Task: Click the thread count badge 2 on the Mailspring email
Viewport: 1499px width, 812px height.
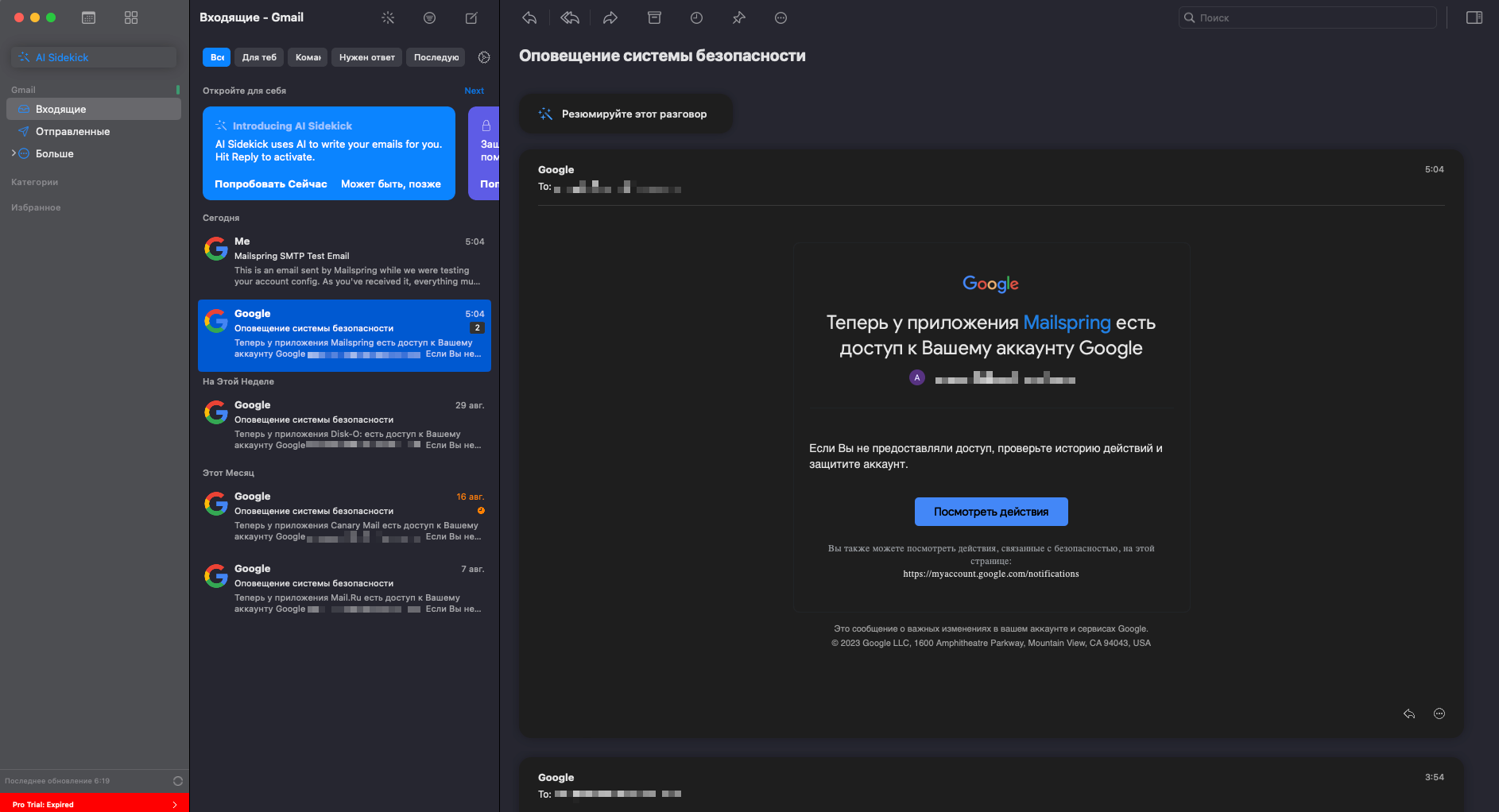Action: click(x=477, y=328)
